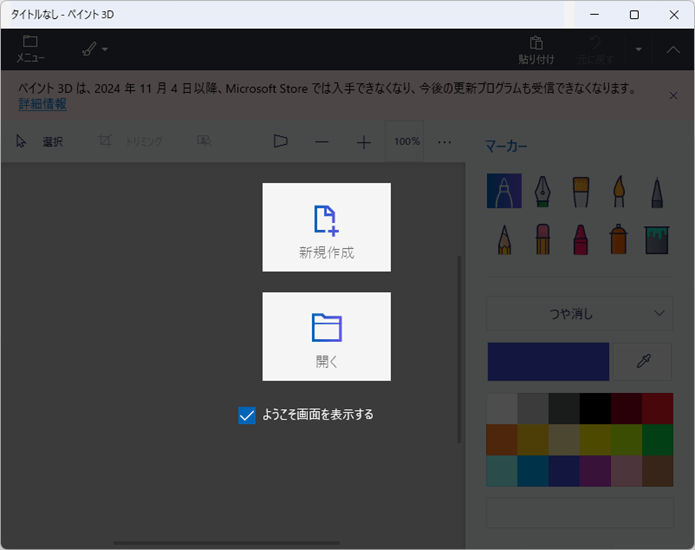This screenshot has width=695, height=550.
Task: Pick the pink color swatch
Action: click(627, 471)
